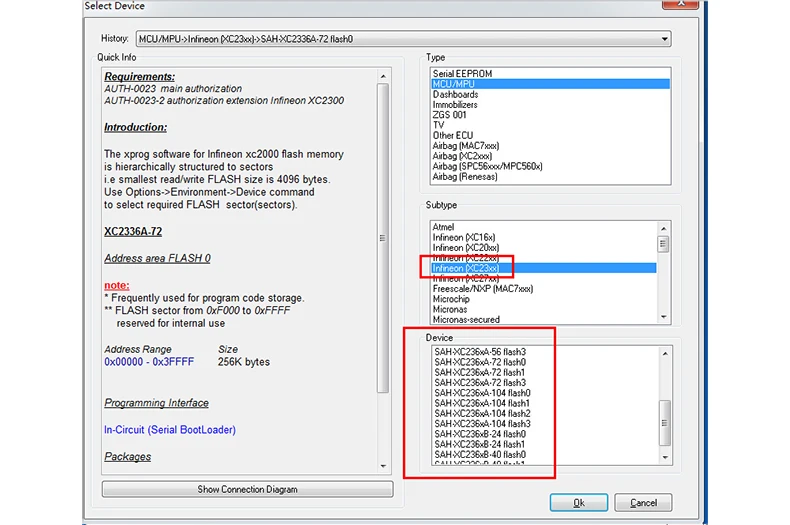Click Show Connection Diagram button
This screenshot has width=790, height=525.
[x=247, y=489]
